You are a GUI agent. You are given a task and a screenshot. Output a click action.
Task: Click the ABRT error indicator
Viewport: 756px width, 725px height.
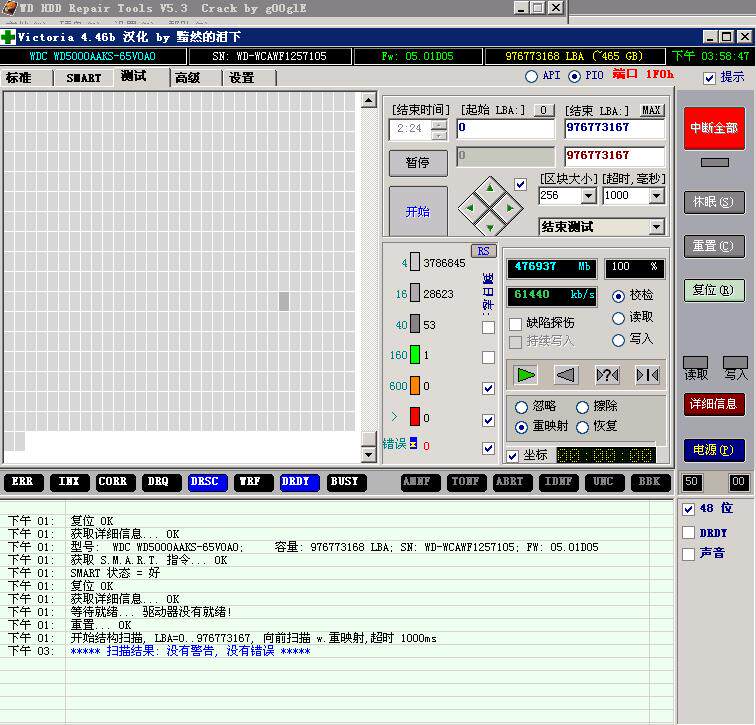point(511,482)
